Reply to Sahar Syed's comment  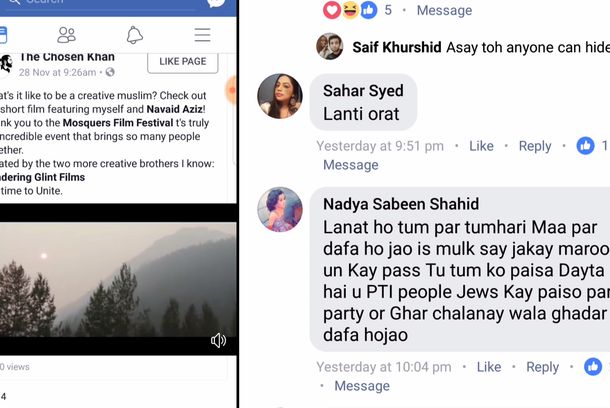[x=535, y=146]
